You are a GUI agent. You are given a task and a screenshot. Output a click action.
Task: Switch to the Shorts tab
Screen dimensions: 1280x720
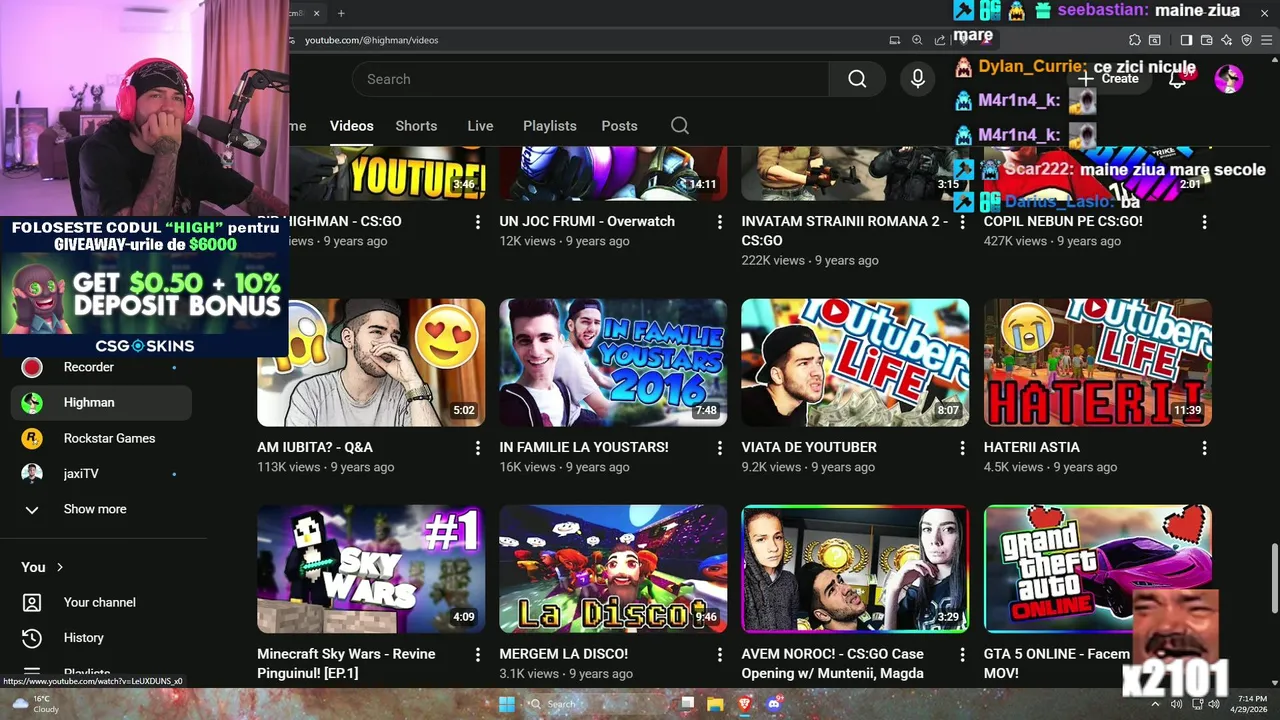pos(416,126)
